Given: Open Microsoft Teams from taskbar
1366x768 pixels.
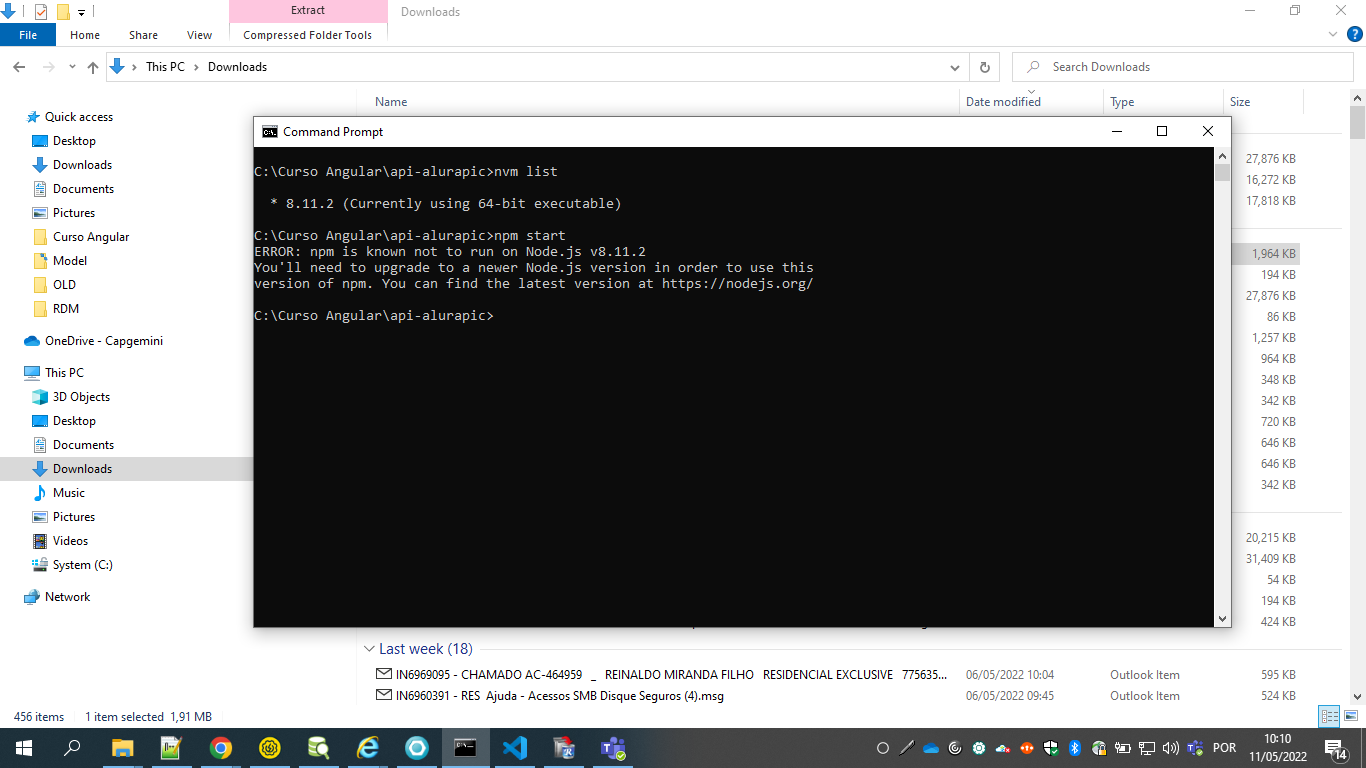Looking at the screenshot, I should [613, 748].
